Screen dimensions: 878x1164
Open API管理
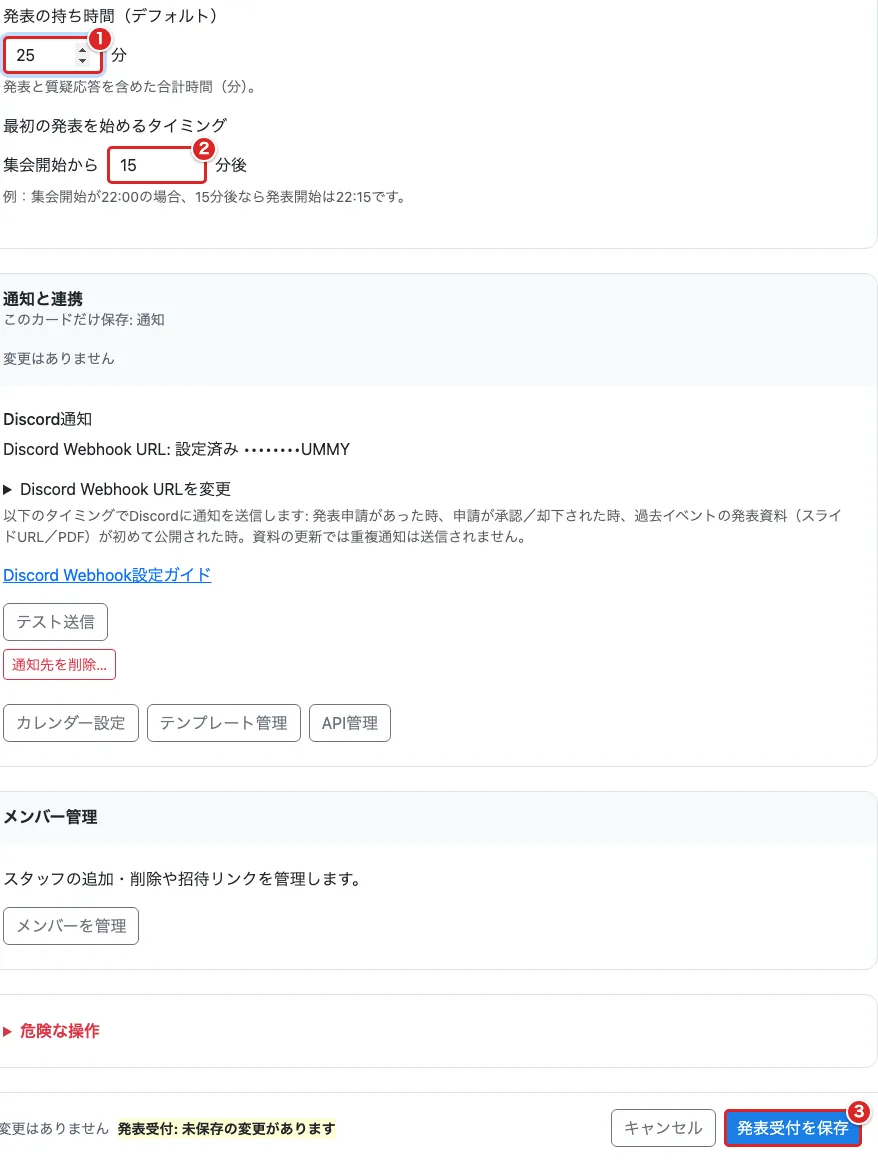350,723
